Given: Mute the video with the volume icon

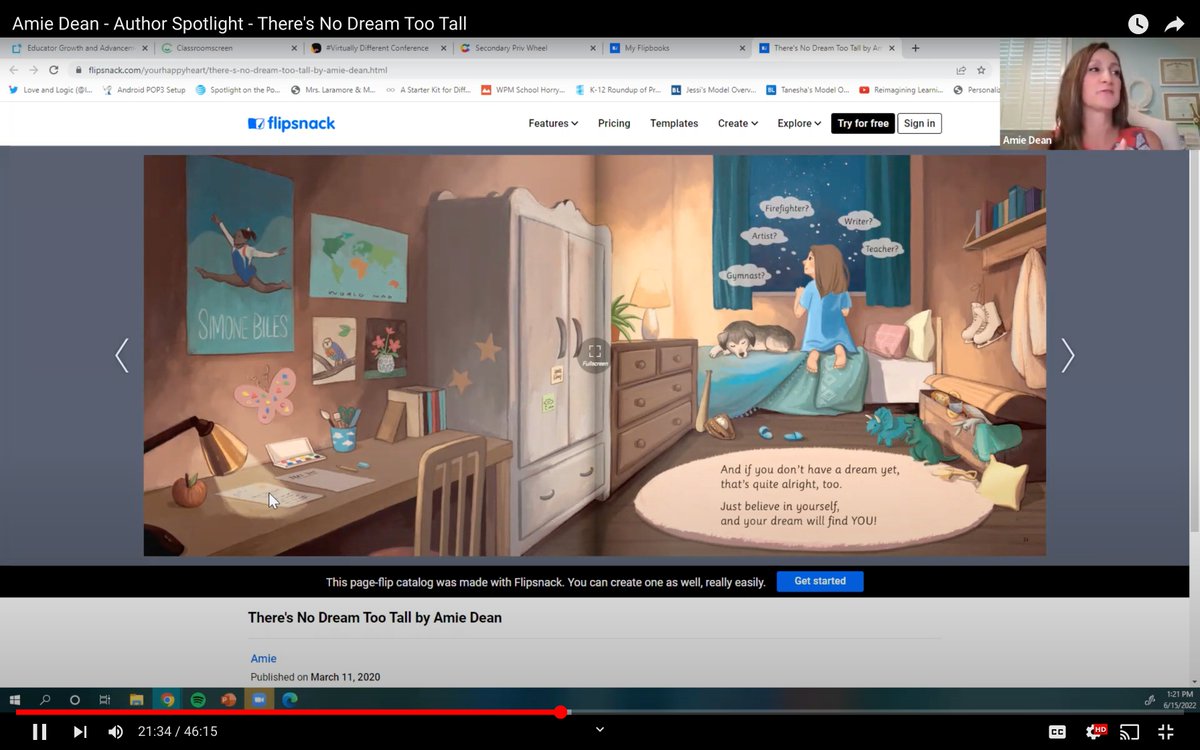Looking at the screenshot, I should click(x=115, y=731).
